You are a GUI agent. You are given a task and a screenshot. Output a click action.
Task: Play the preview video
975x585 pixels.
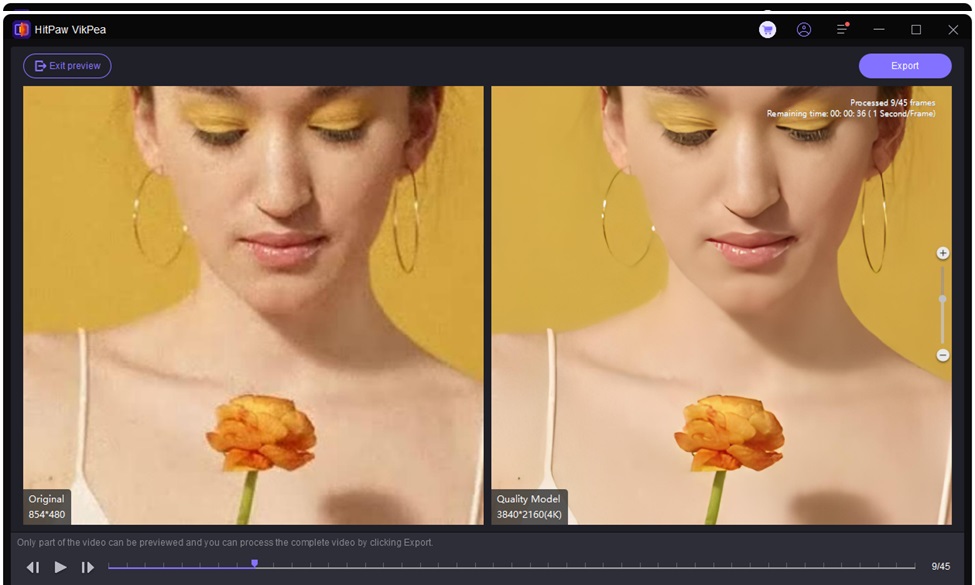coord(60,567)
